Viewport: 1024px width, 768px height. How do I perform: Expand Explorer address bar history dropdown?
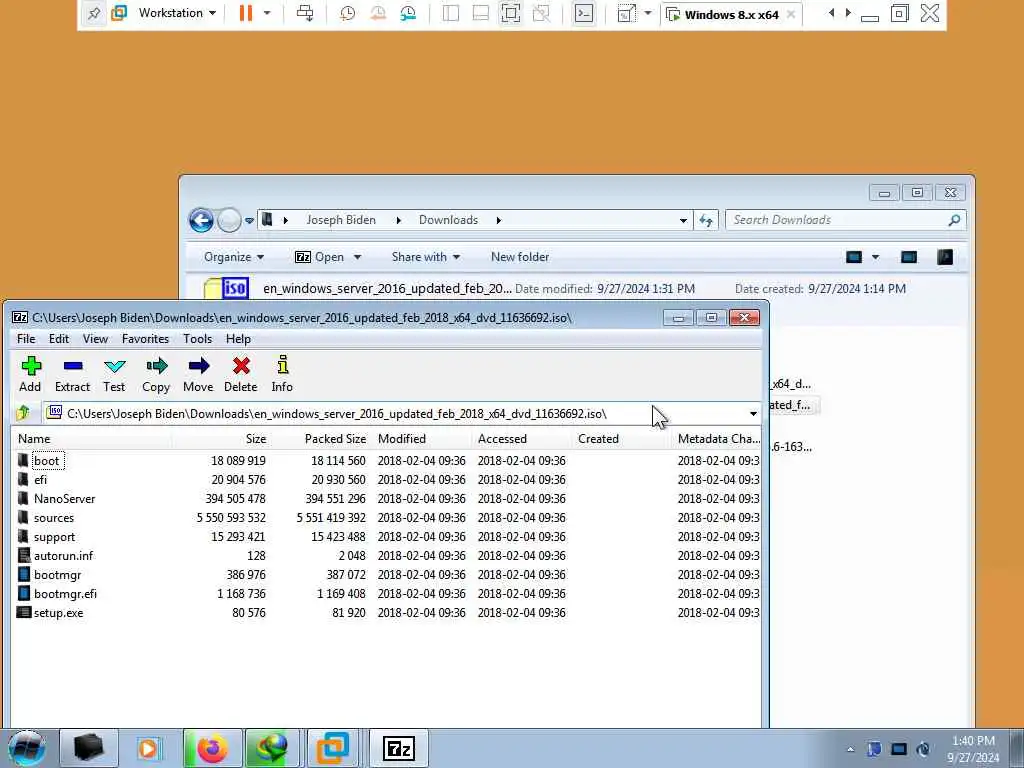pos(683,221)
